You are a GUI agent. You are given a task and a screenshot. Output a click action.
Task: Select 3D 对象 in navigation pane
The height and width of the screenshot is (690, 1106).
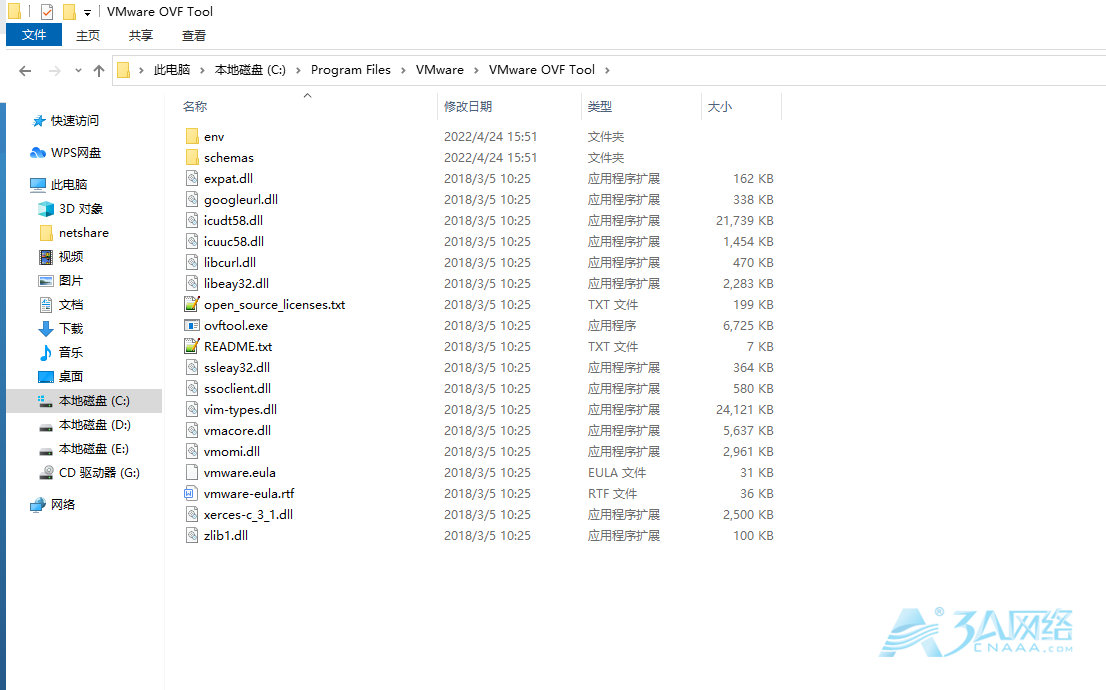tap(81, 209)
